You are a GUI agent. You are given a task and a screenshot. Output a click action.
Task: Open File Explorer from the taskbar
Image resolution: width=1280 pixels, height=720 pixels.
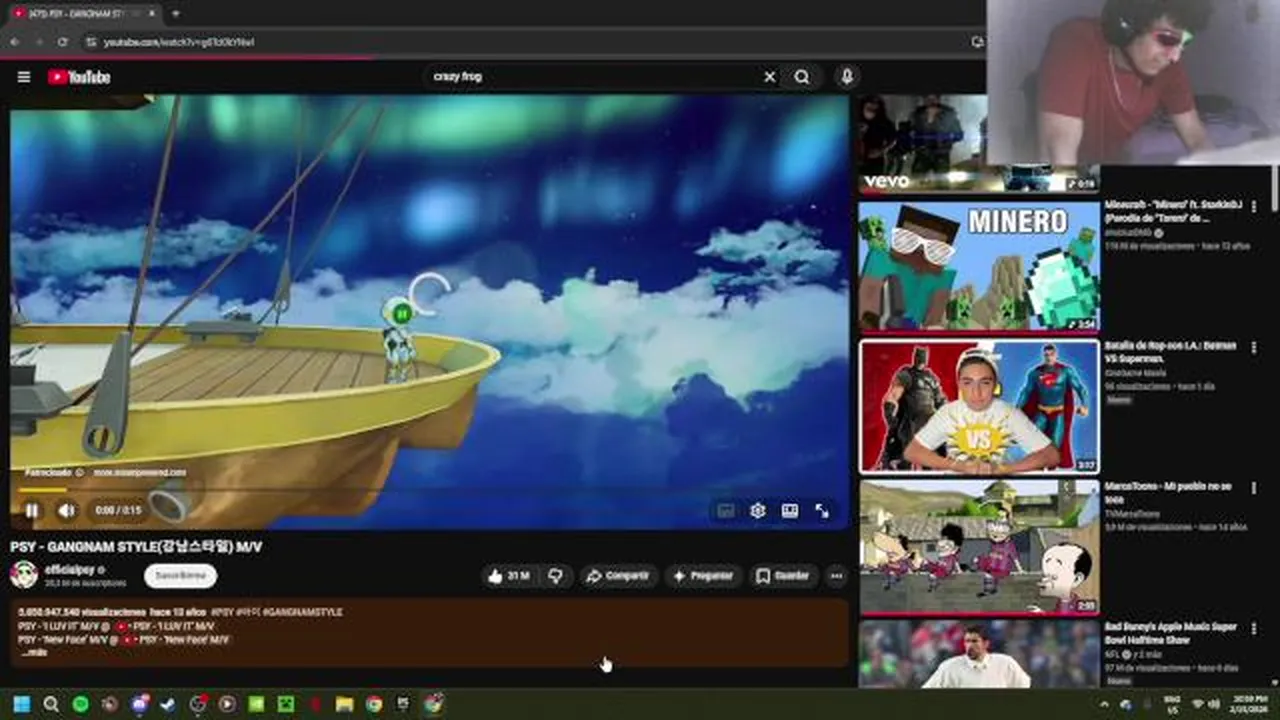pyautogui.click(x=344, y=704)
